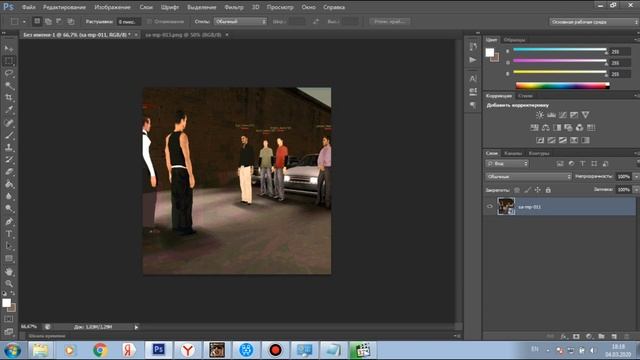Toggle lock all padlock for the layer

[x=548, y=190]
